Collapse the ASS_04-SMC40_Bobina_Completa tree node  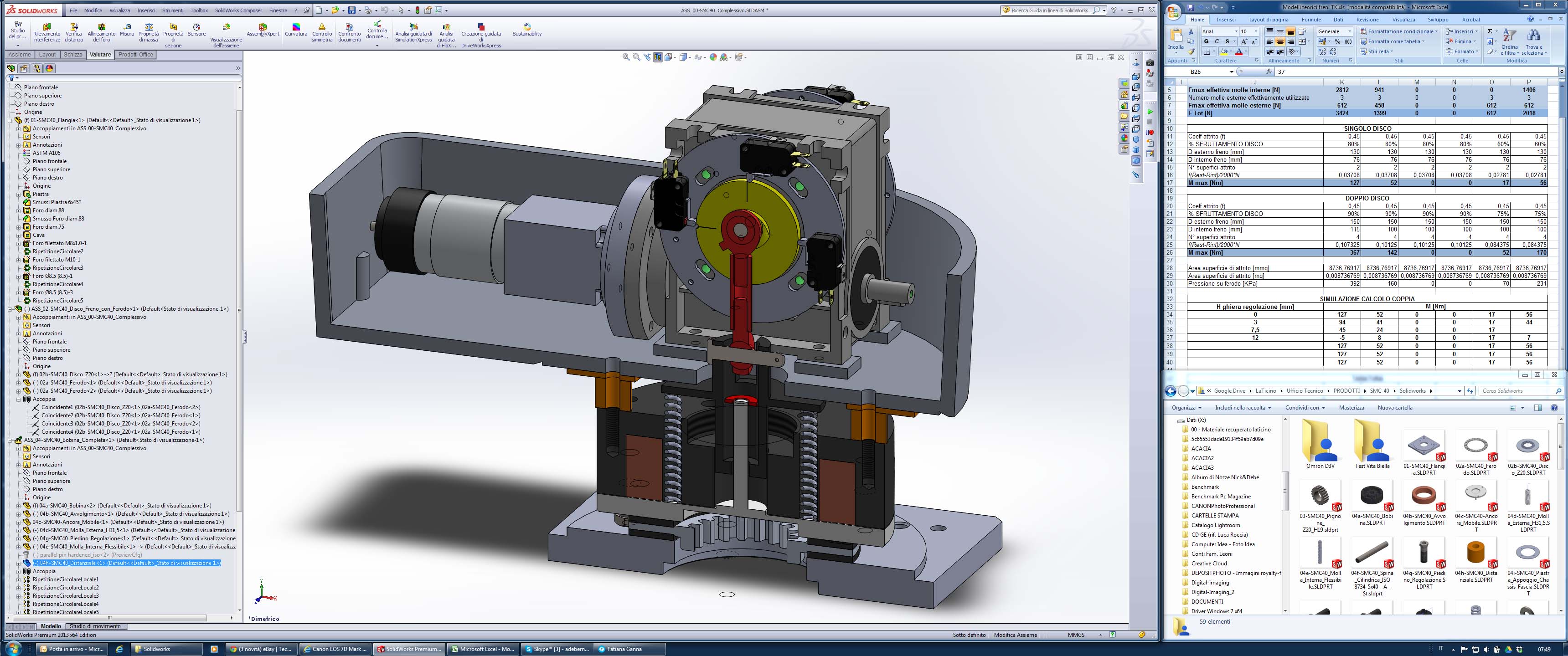[x=10, y=440]
